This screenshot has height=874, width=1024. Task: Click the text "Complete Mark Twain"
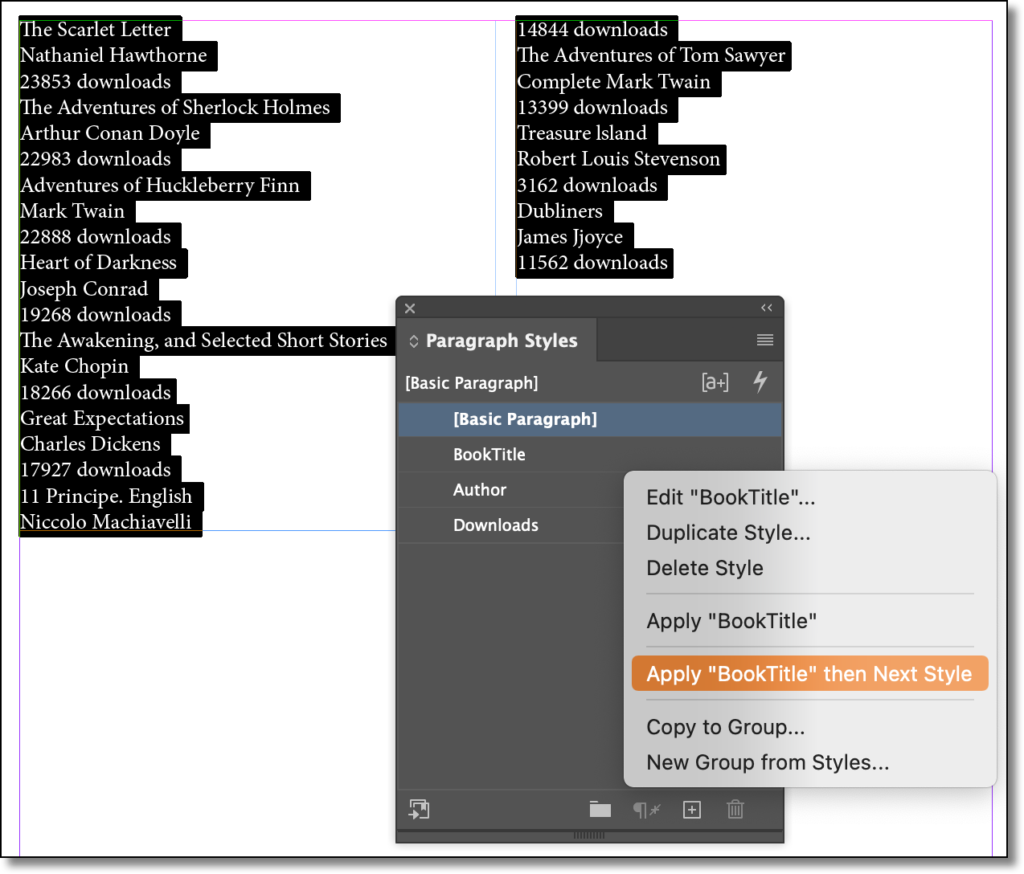613,82
